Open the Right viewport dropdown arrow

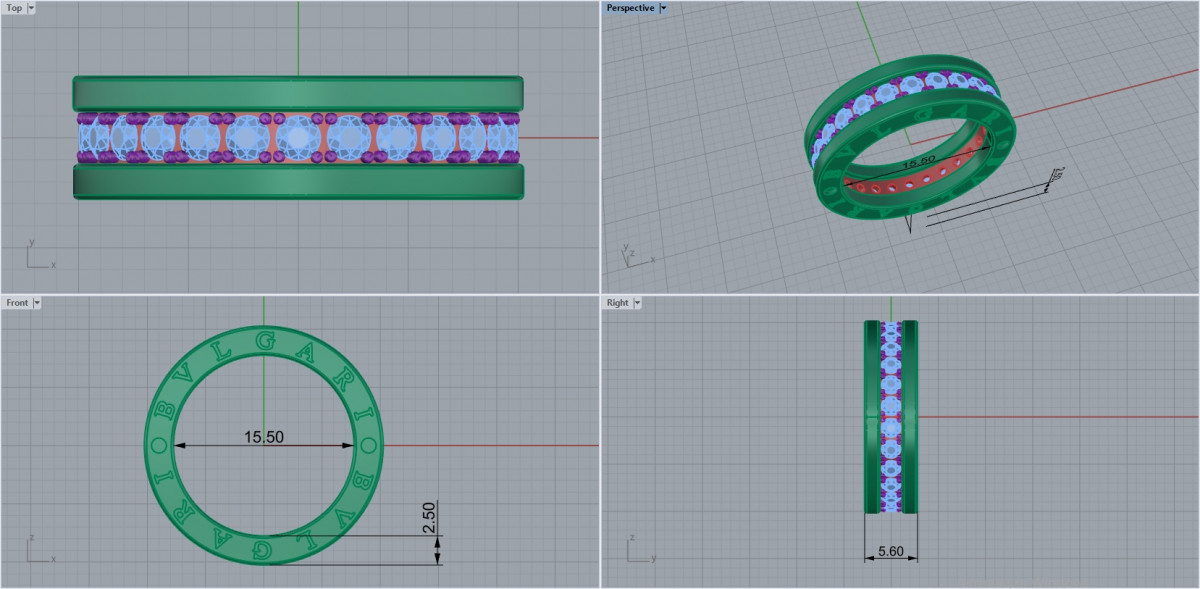[637, 302]
